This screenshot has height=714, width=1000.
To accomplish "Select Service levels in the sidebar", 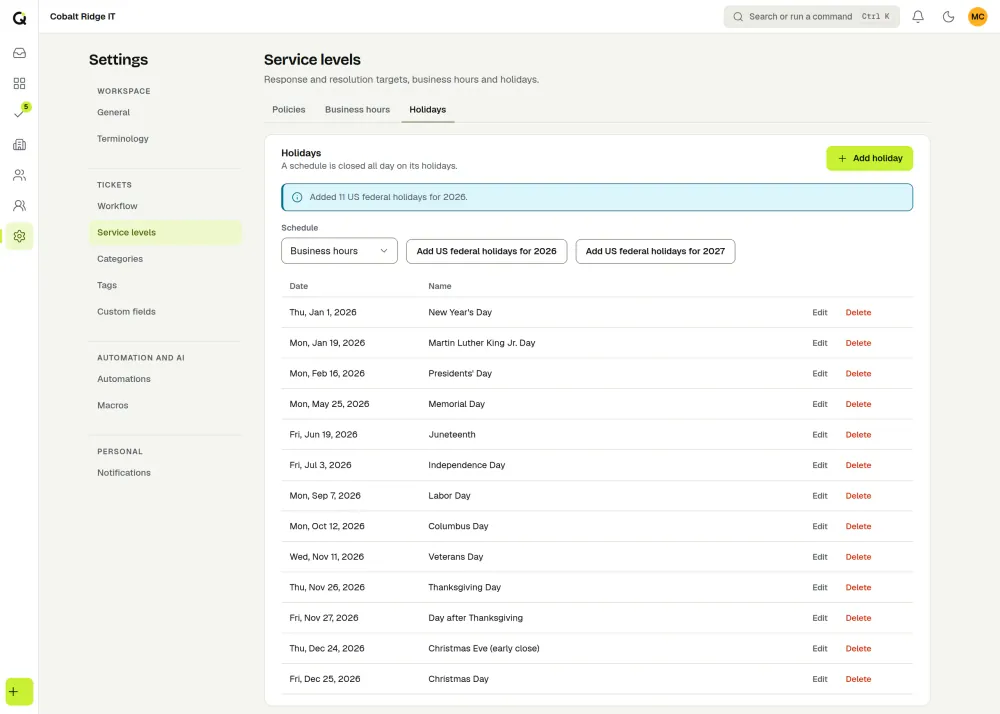I will tap(165, 233).
